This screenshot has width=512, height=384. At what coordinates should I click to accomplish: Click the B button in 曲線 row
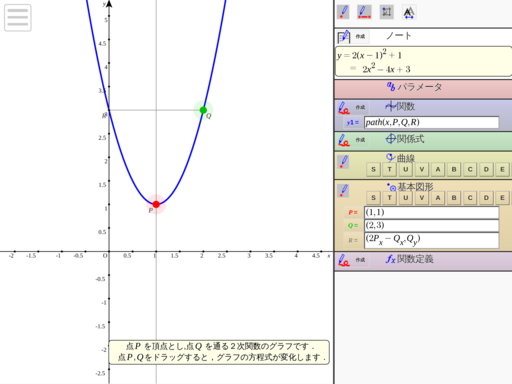coord(454,169)
